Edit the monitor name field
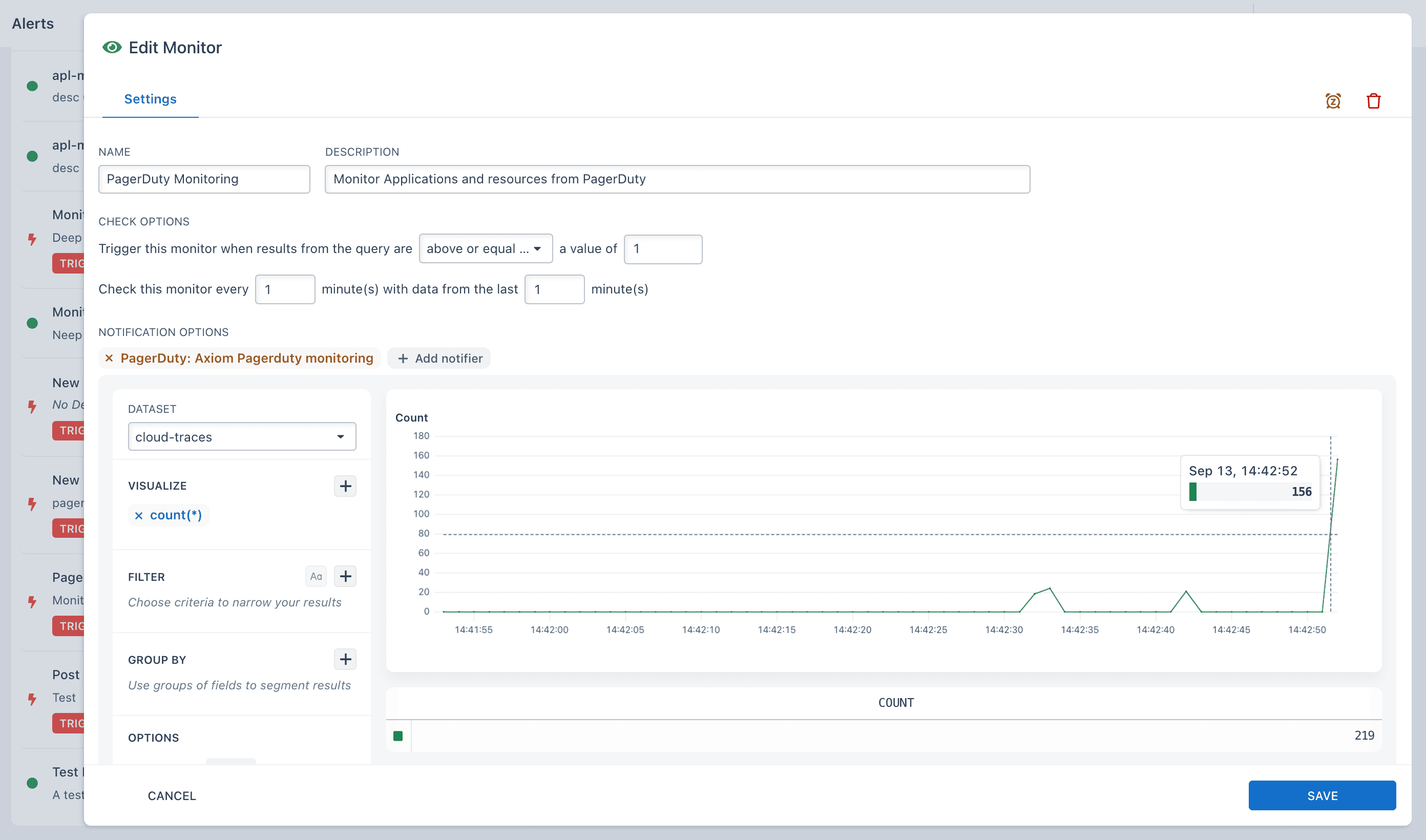Image resolution: width=1426 pixels, height=840 pixels. [204, 179]
